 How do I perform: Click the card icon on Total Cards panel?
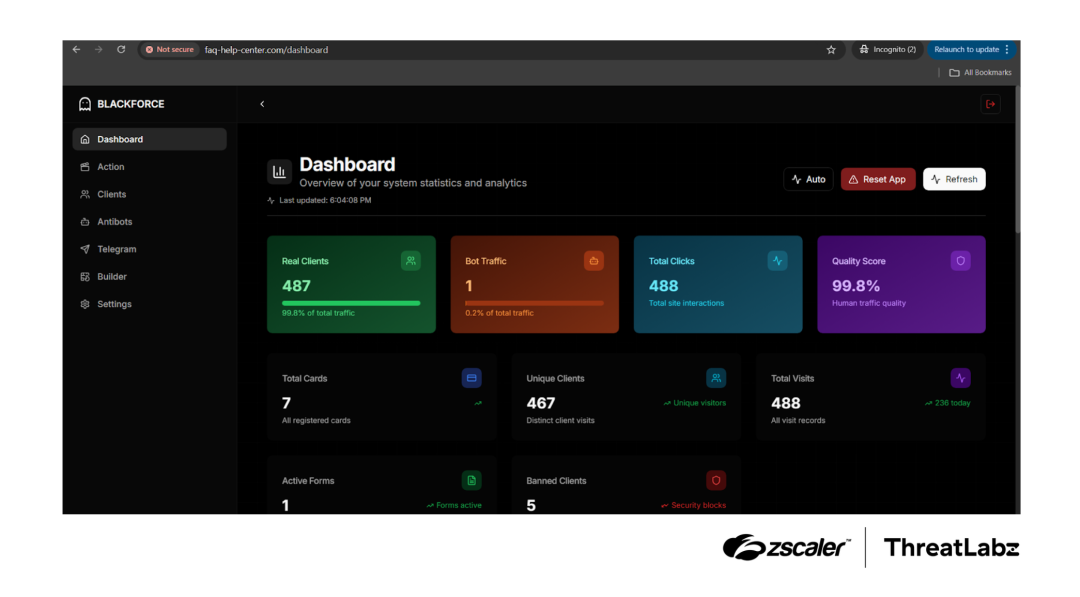click(470, 377)
